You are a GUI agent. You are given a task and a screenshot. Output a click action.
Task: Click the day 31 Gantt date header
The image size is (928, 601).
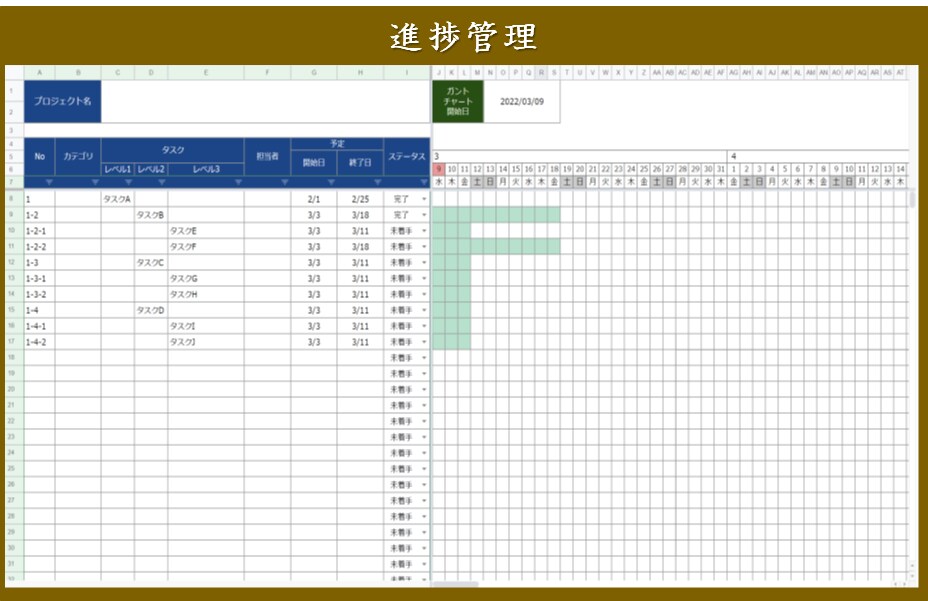coord(720,169)
